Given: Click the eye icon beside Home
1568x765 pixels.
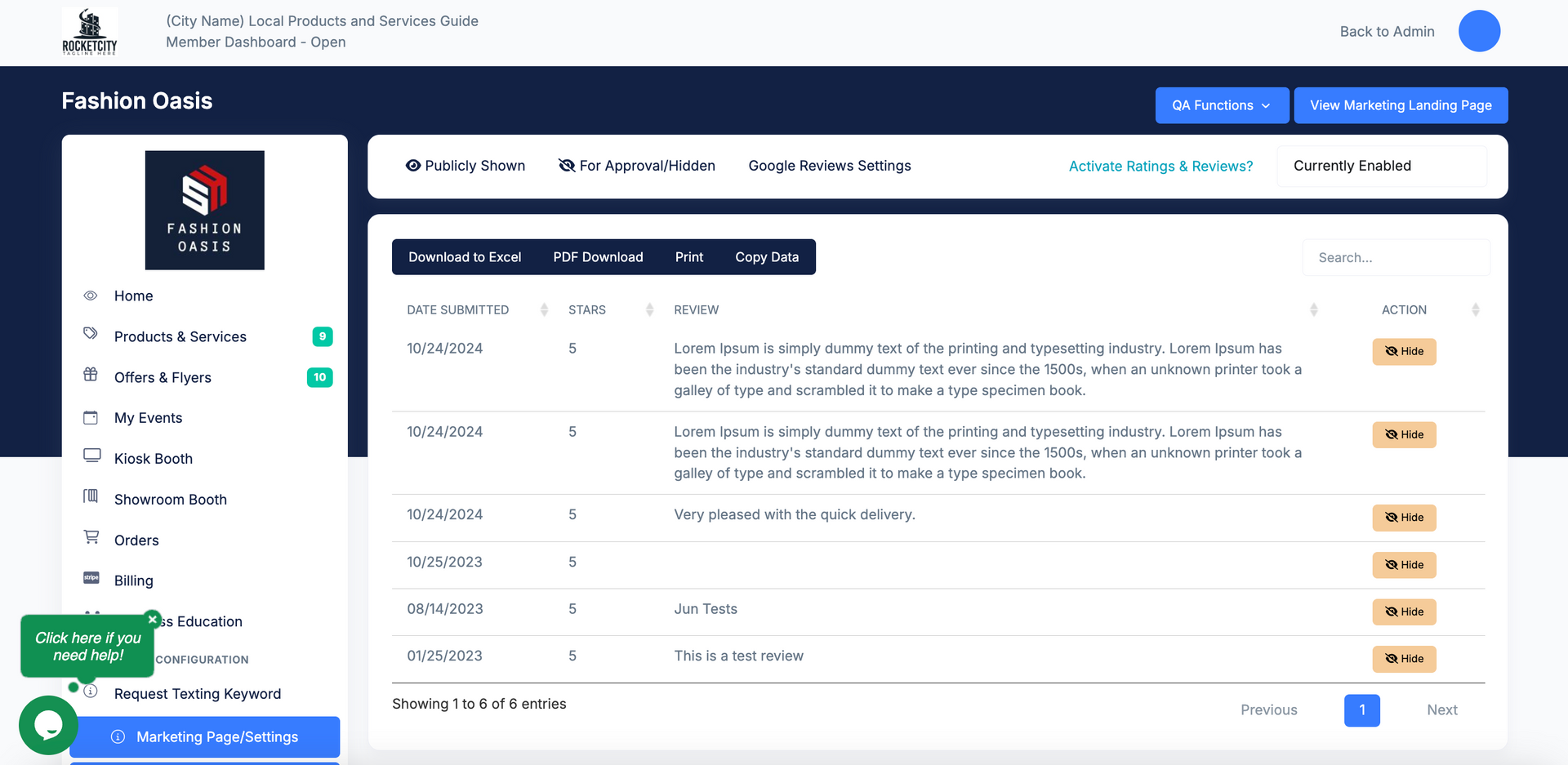Looking at the screenshot, I should [90, 296].
